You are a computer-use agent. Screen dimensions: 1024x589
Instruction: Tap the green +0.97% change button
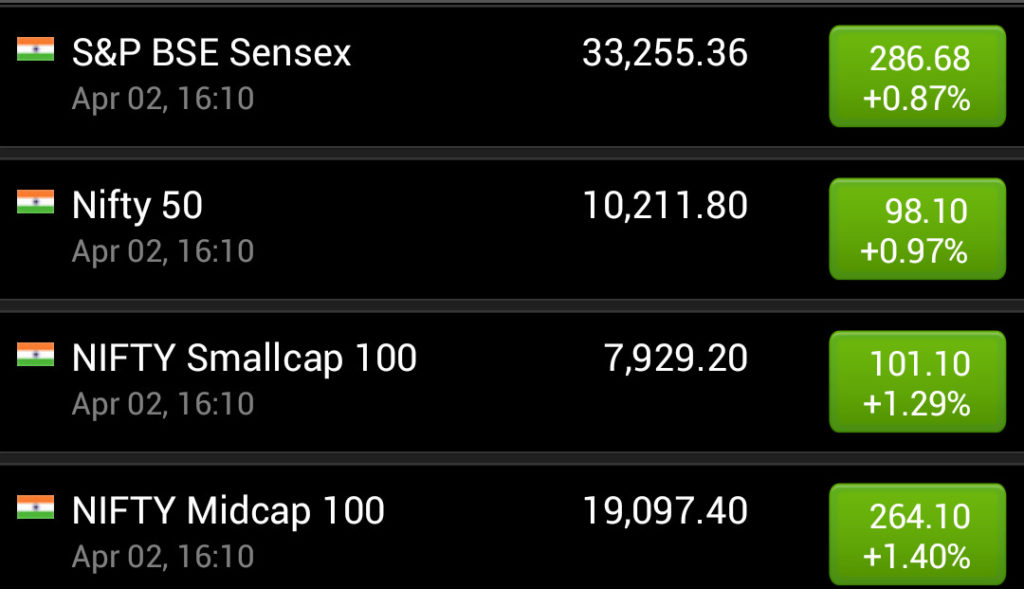(917, 229)
